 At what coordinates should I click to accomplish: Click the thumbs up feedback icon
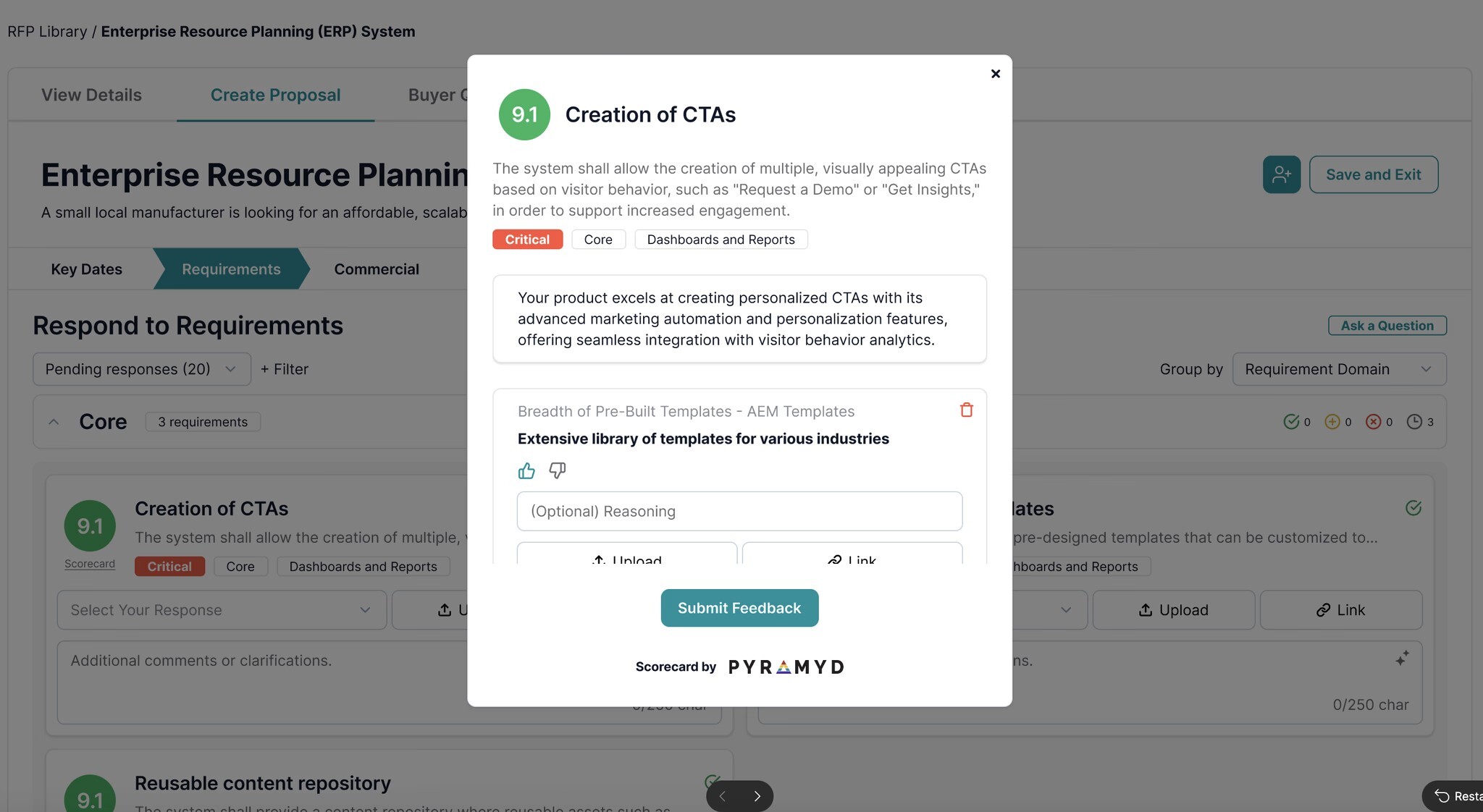click(526, 471)
